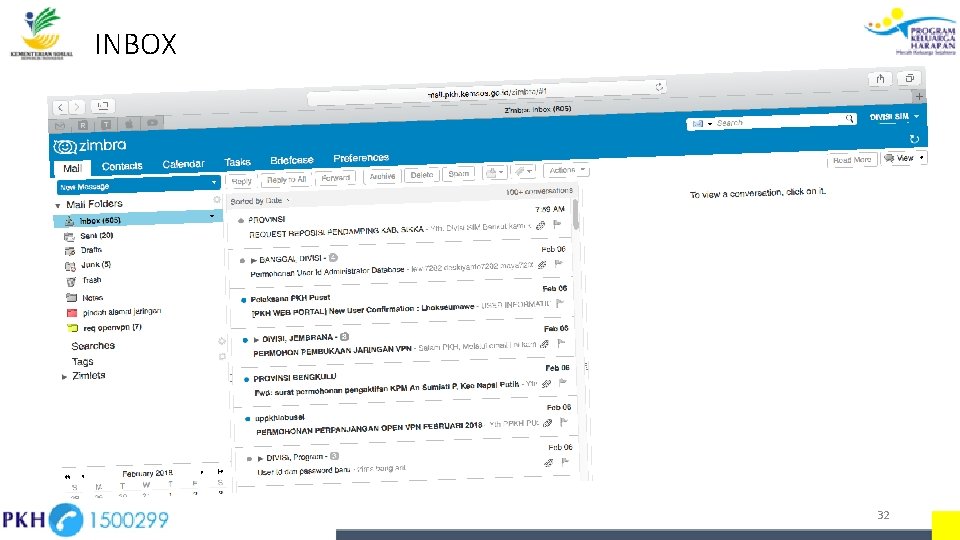Open the Notes folder
This screenshot has width=960, height=540.
92,298
